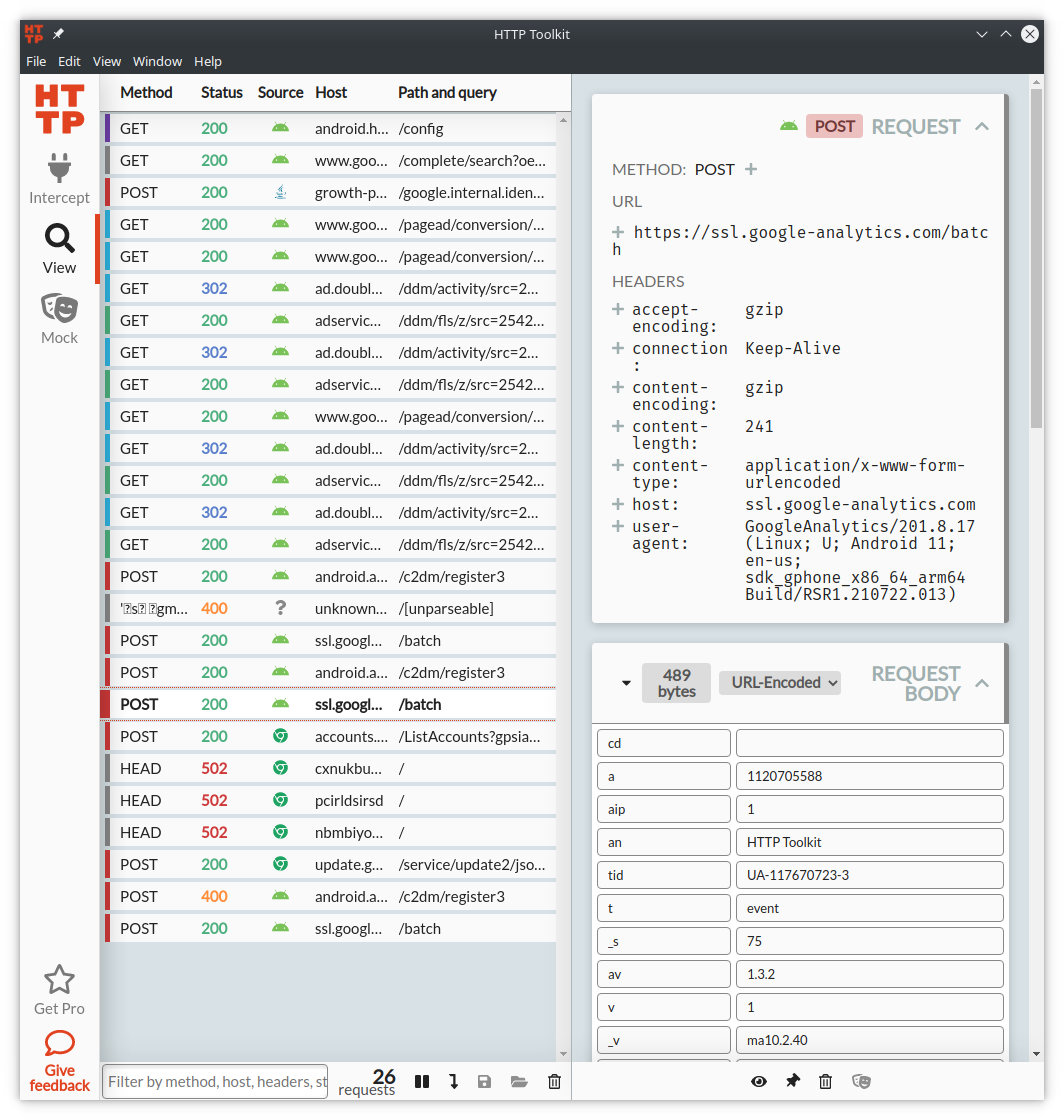
Task: Collapse the Request Body card chevron
Action: coord(982,683)
